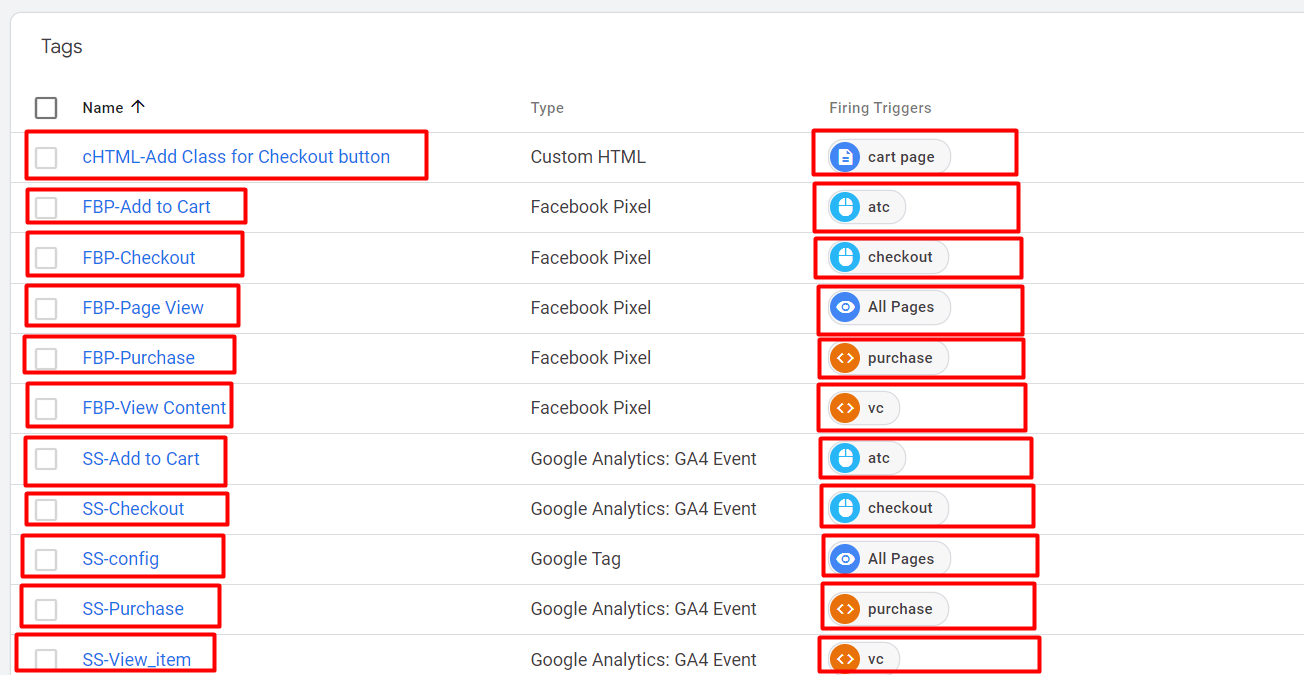Open the SS-Purchase tag link
Image resolution: width=1304 pixels, height=675 pixels.
(x=133, y=609)
